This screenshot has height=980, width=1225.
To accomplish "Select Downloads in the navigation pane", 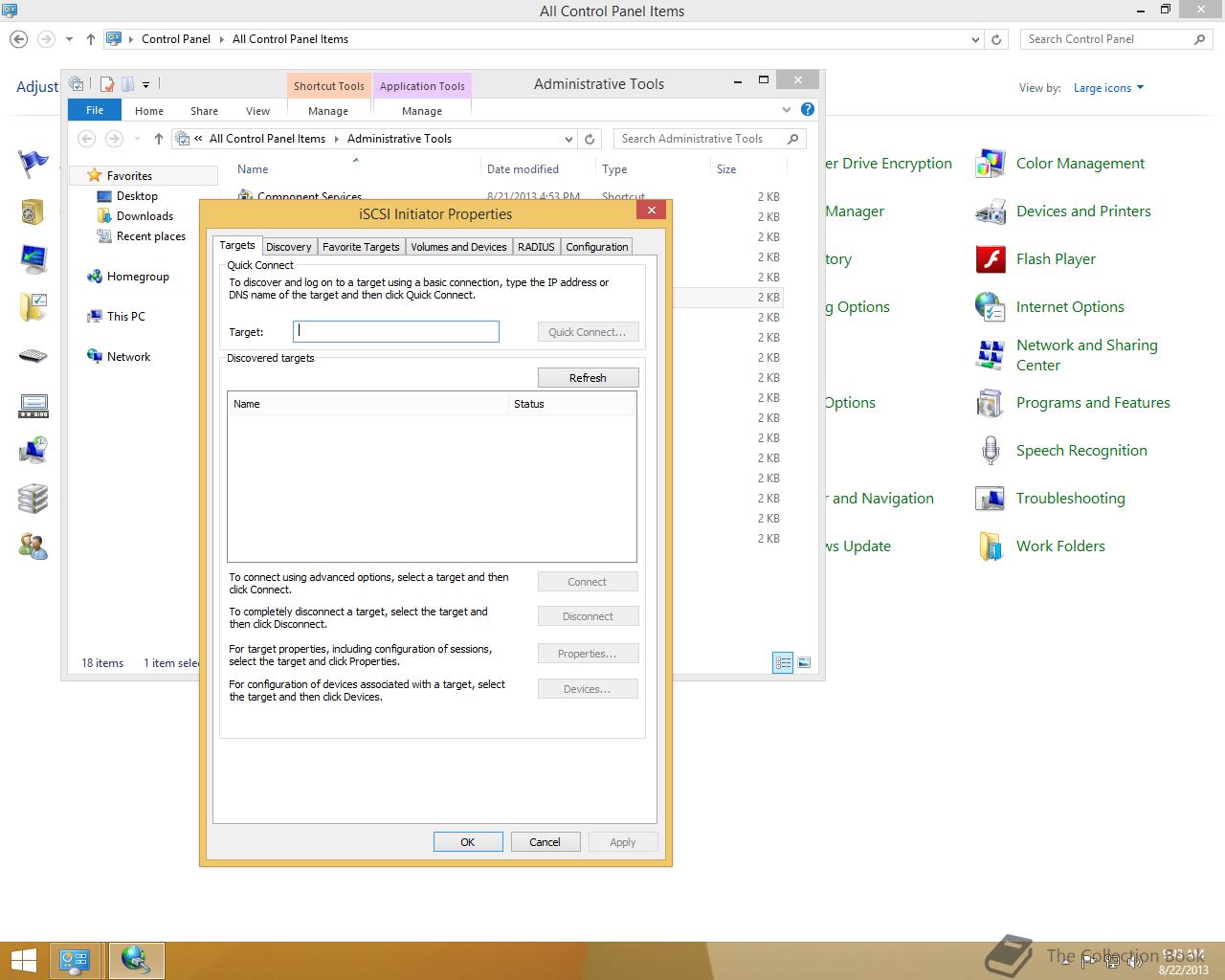I will coord(145,216).
